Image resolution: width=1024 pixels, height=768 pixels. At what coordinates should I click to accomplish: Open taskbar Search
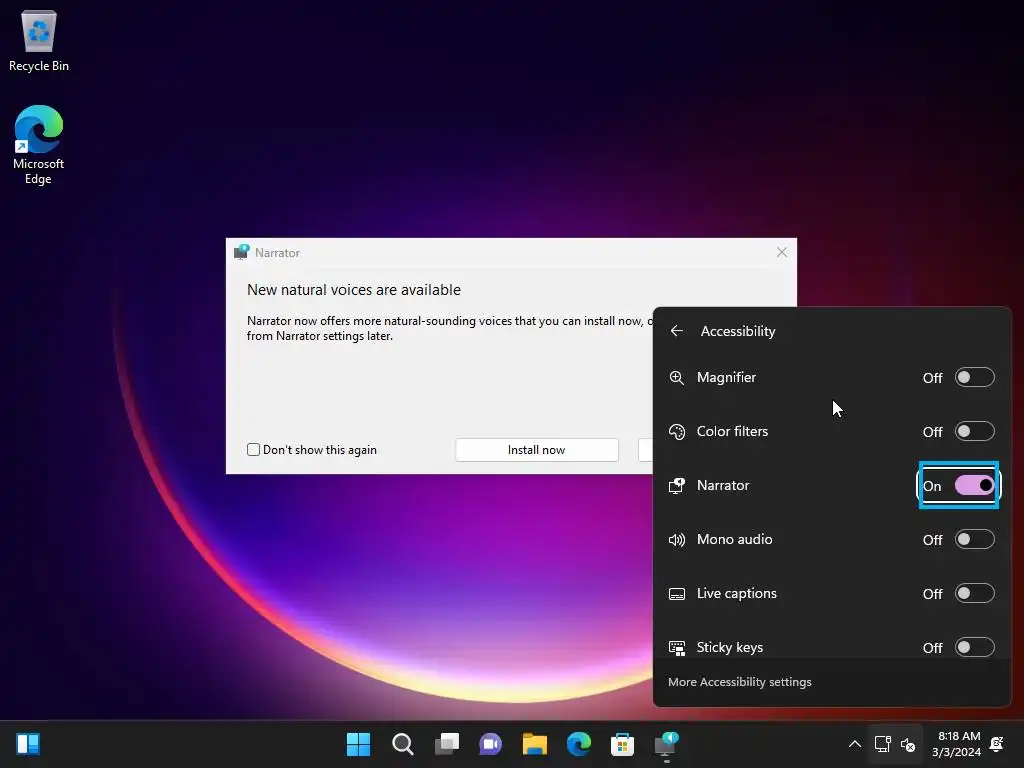click(x=402, y=744)
